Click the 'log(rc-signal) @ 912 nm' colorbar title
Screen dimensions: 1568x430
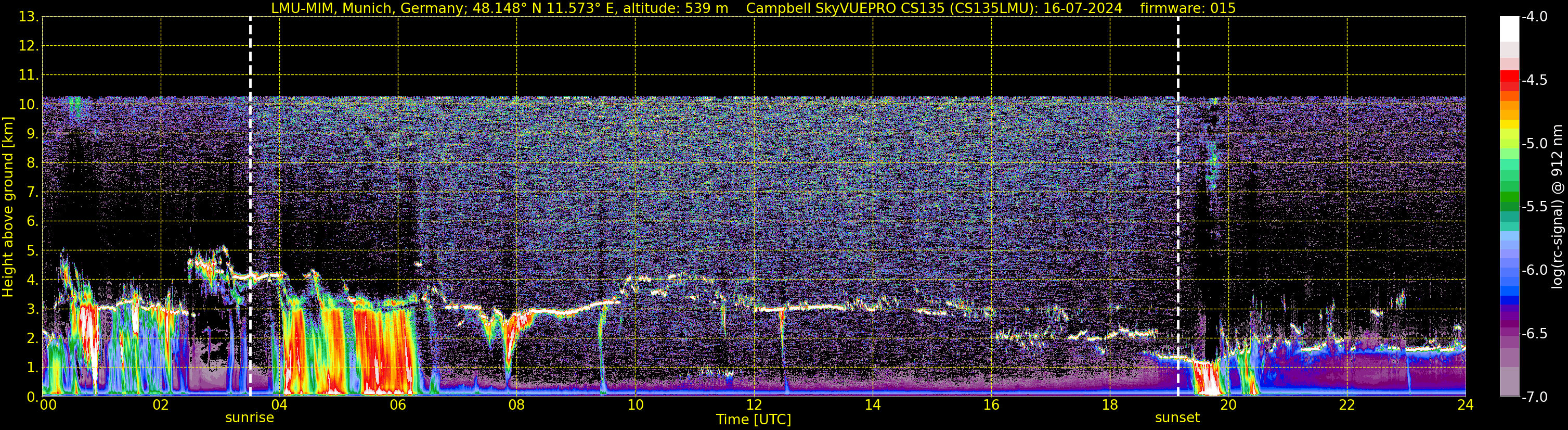(1558, 207)
